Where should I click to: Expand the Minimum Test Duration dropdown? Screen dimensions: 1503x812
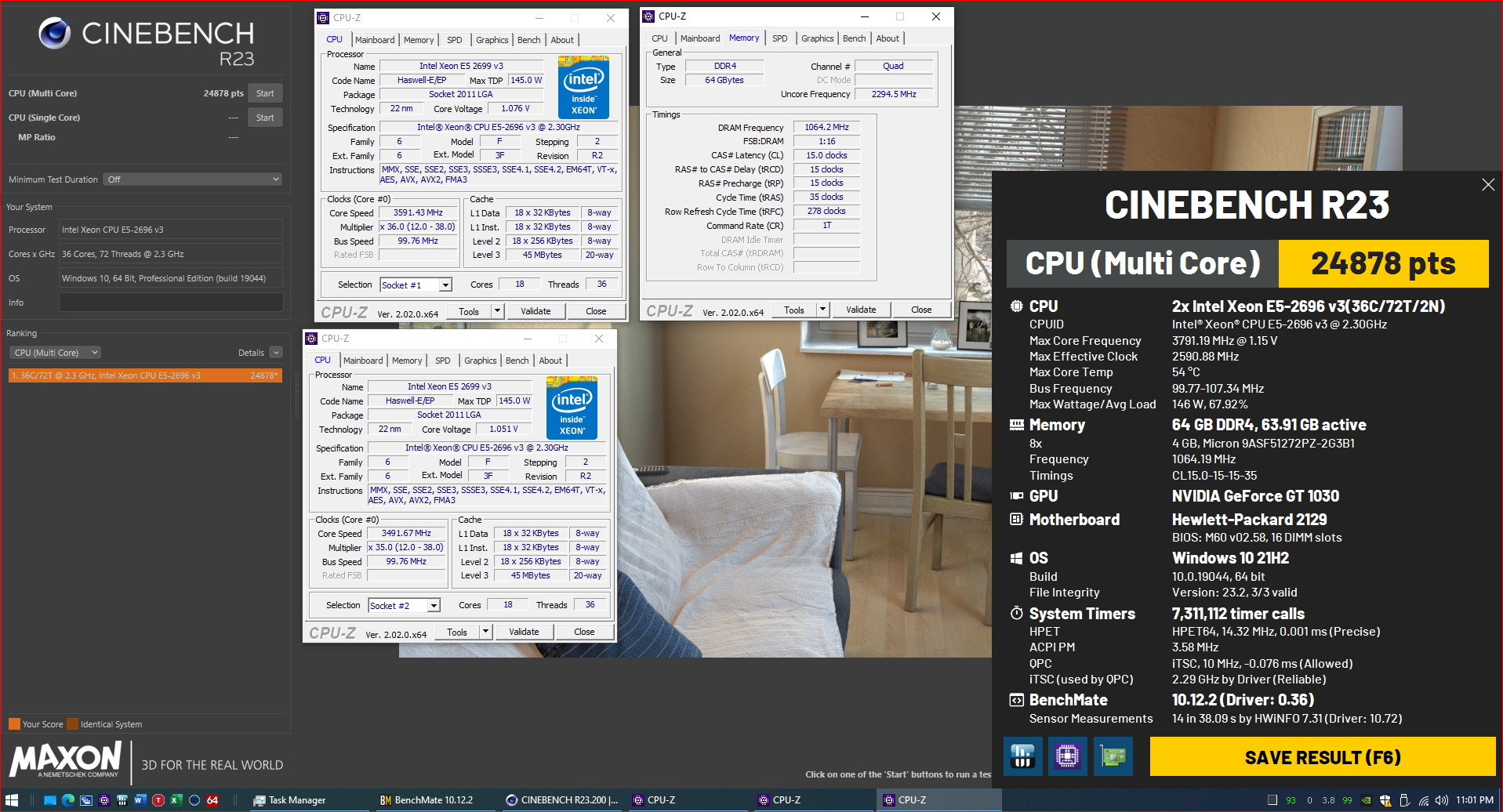[193, 179]
